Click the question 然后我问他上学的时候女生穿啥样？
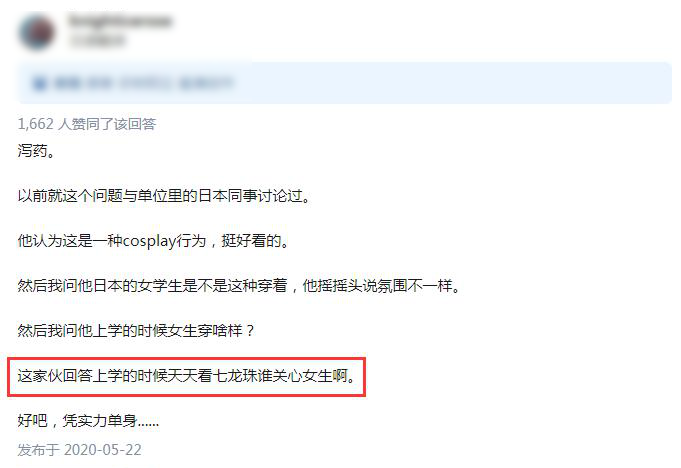 pyautogui.click(x=136, y=330)
